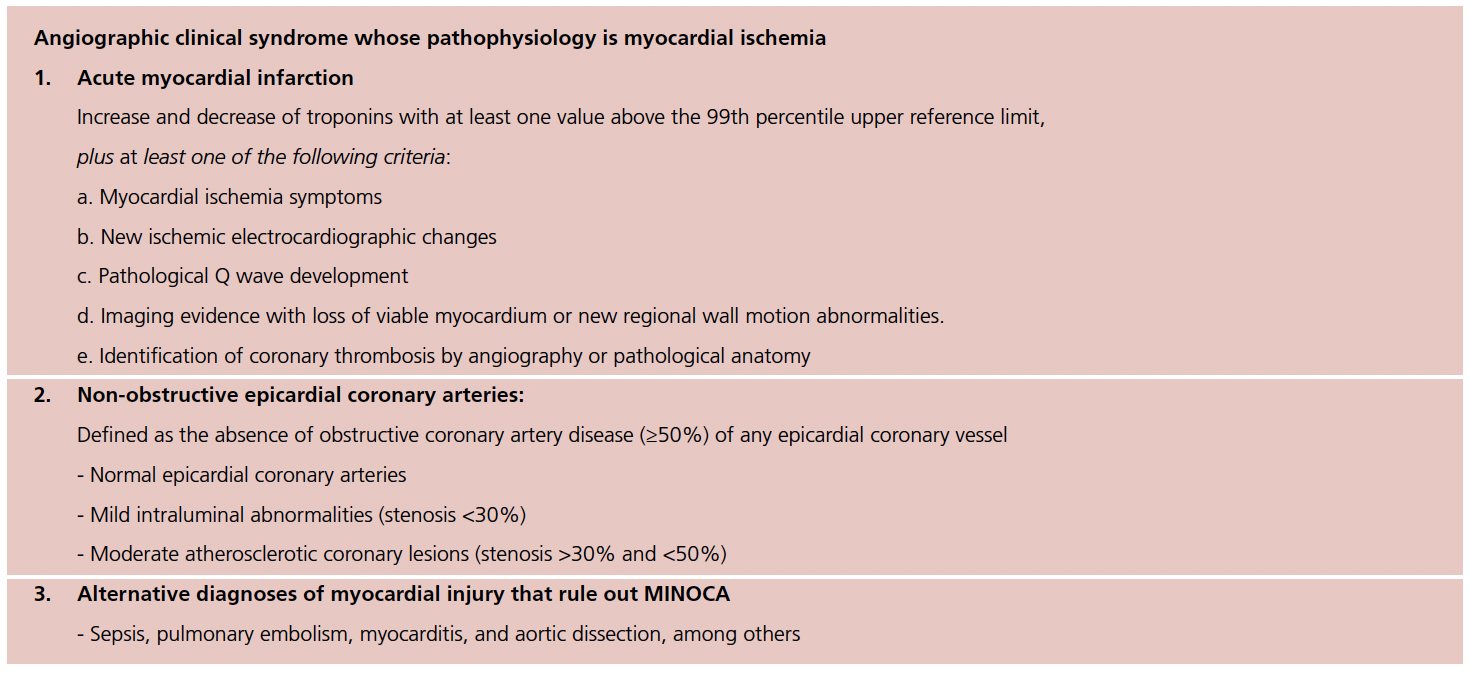Screen dimensions: 1470x674
Task: Click the 'Non-obstructive epicardial coronary arteries' heading
Action: [300, 395]
